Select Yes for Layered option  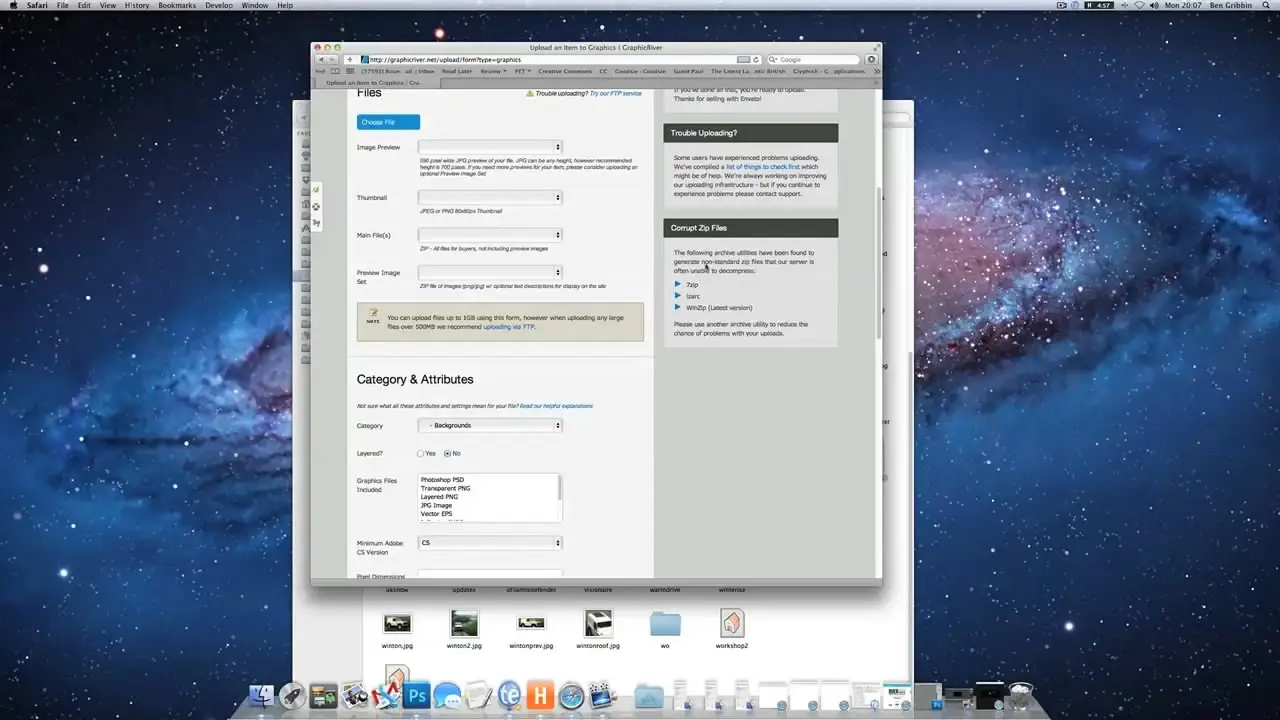pos(420,454)
